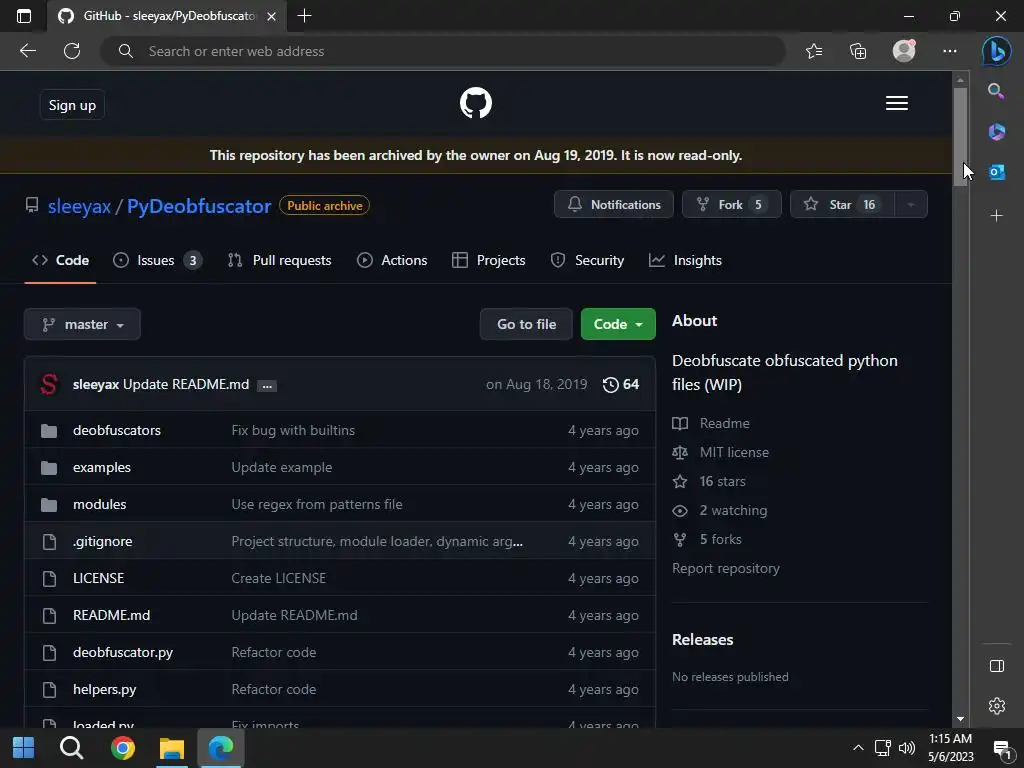This screenshot has height=768, width=1024.
Task: Open Windows taskbar search
Action: (71, 748)
